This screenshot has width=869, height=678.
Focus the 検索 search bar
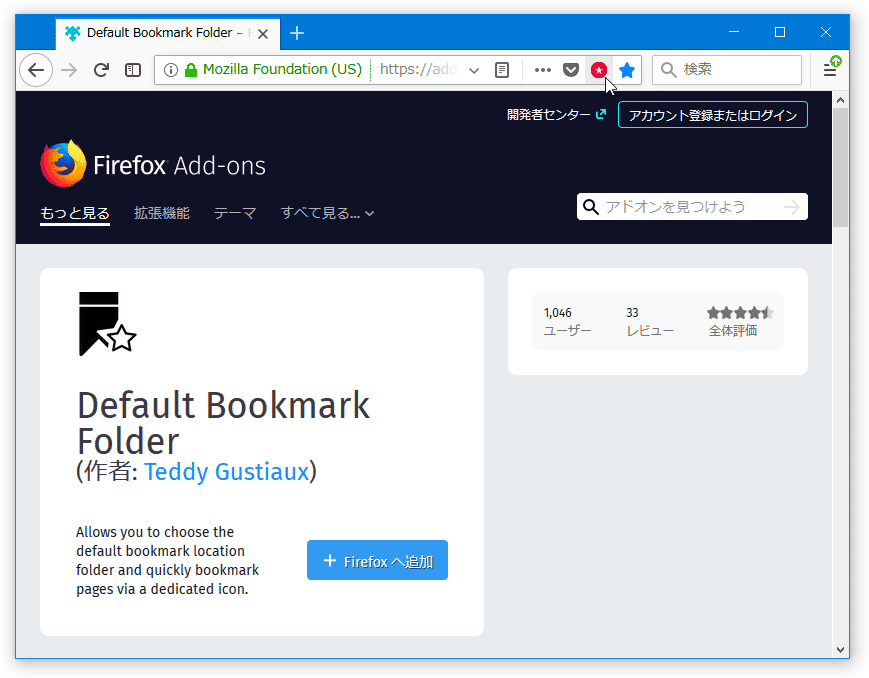tap(727, 70)
